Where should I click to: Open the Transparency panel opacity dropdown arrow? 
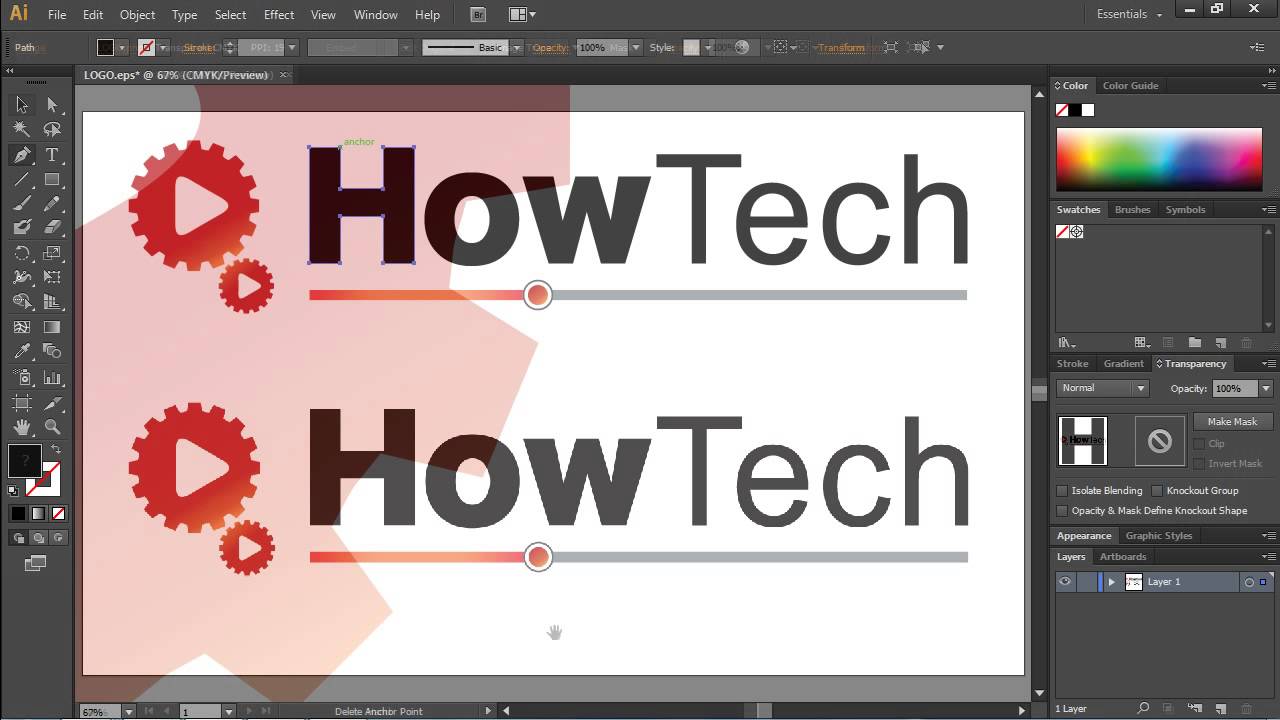point(1266,388)
